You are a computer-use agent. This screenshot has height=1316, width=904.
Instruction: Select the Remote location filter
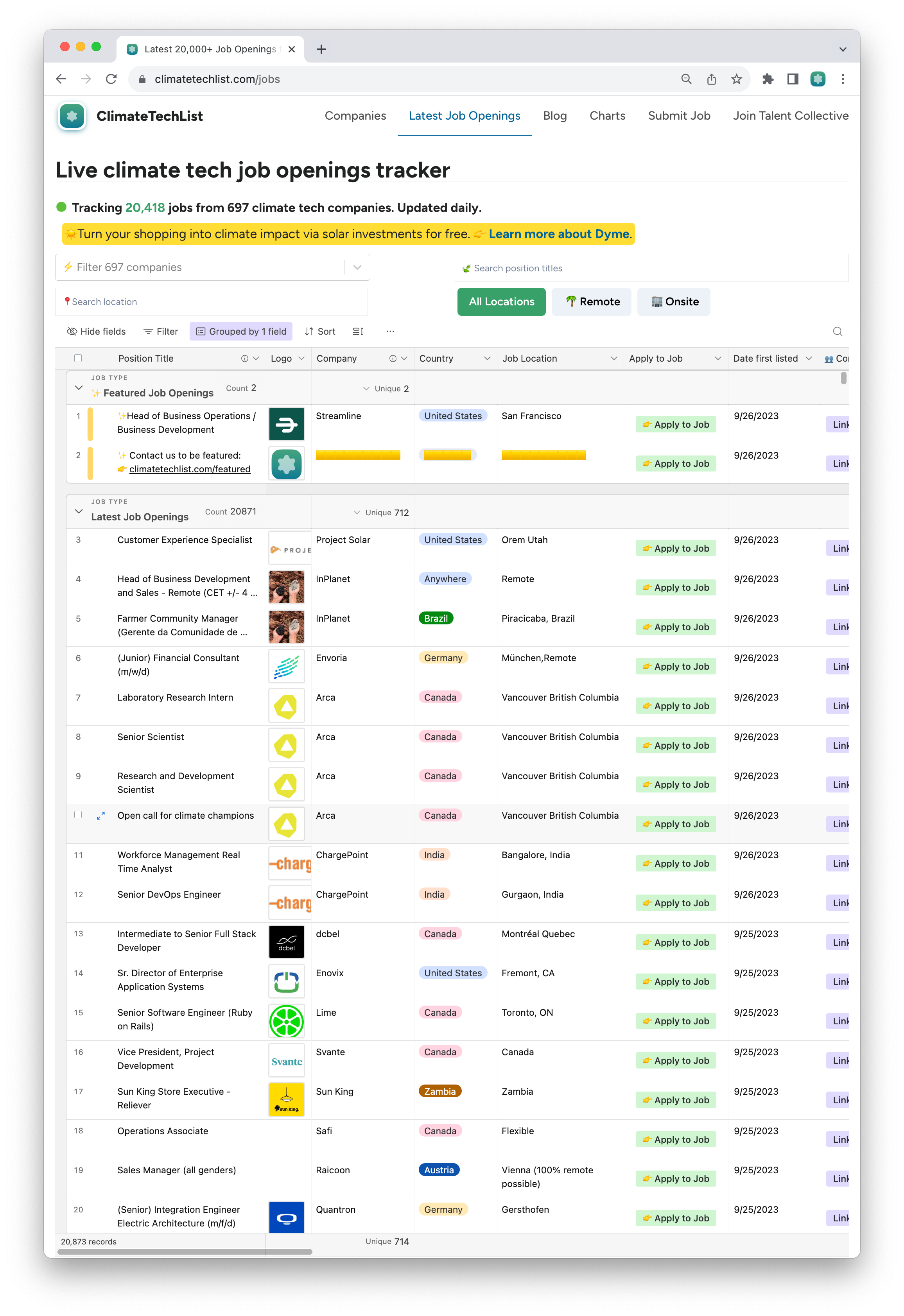click(x=591, y=302)
